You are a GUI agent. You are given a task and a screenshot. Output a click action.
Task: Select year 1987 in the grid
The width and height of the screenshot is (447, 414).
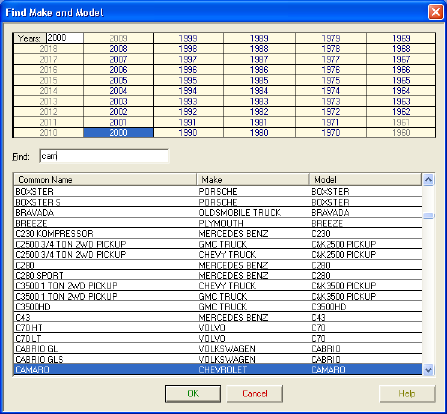click(x=259, y=59)
